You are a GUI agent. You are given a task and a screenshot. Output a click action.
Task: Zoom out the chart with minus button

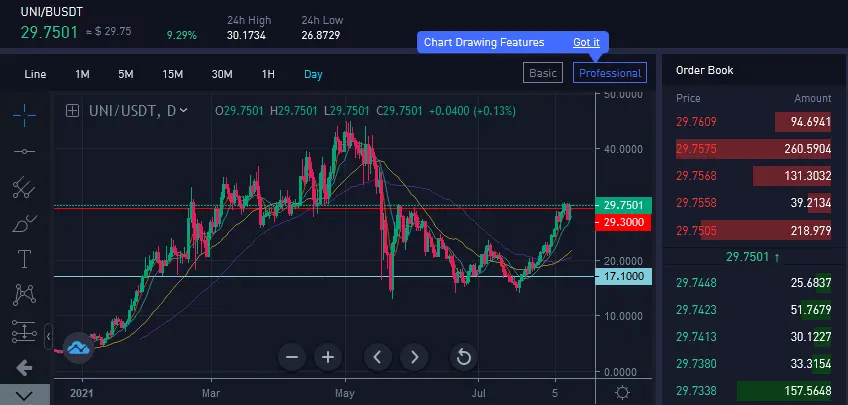pos(292,357)
